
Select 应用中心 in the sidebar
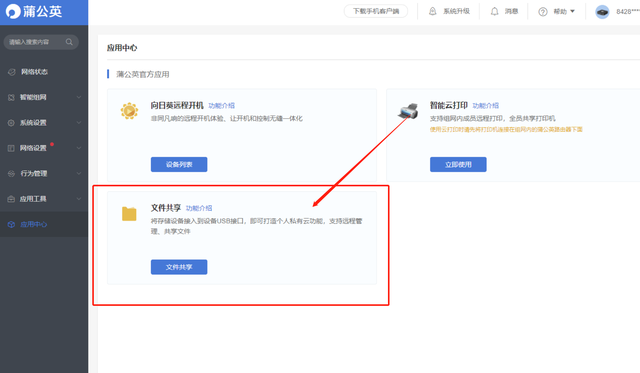coord(44,224)
